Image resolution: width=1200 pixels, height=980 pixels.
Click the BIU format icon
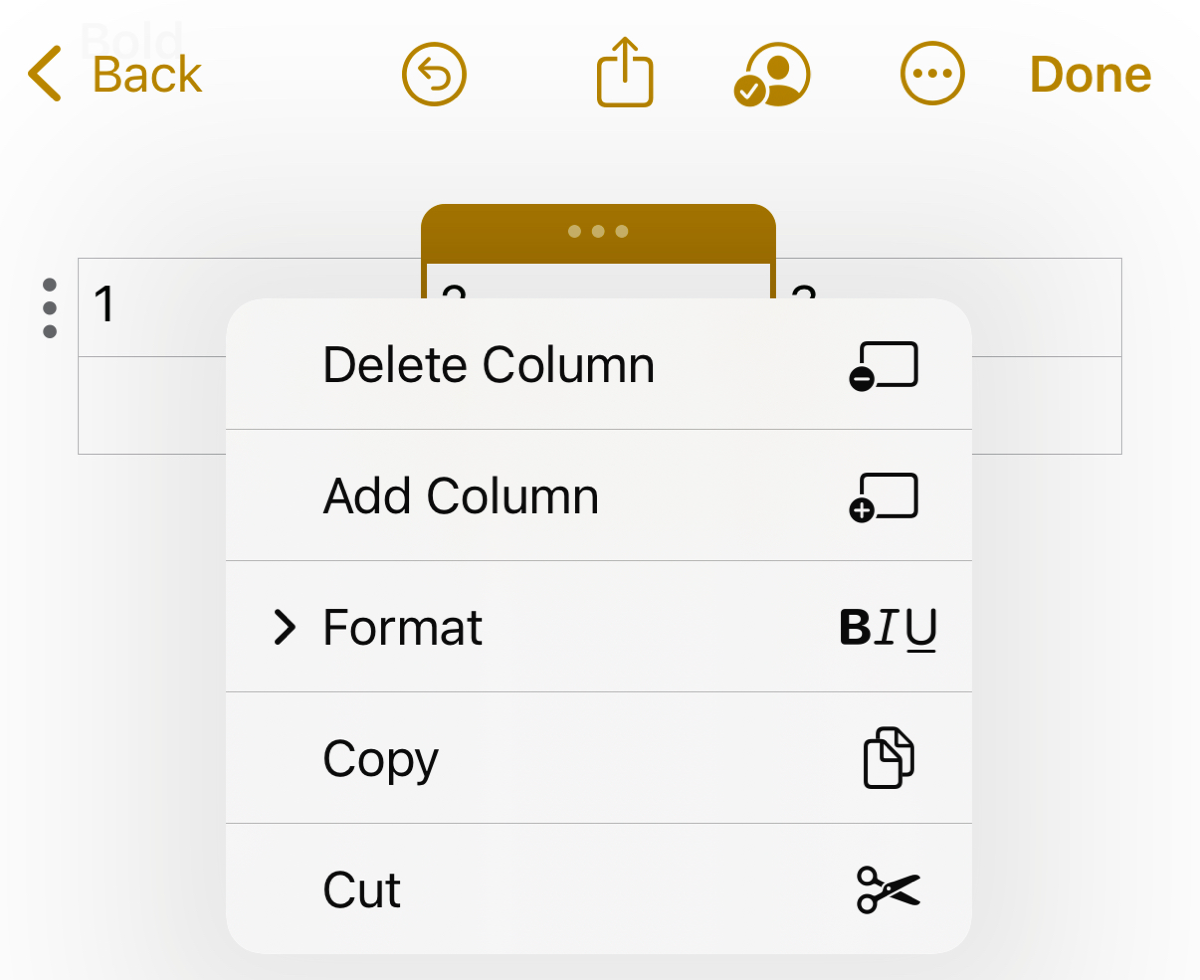click(x=888, y=628)
